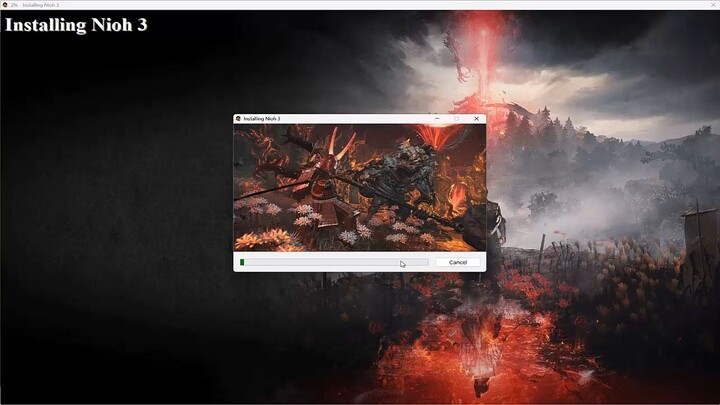
Task: Click the outer window's title bar icon
Action: (5, 5)
